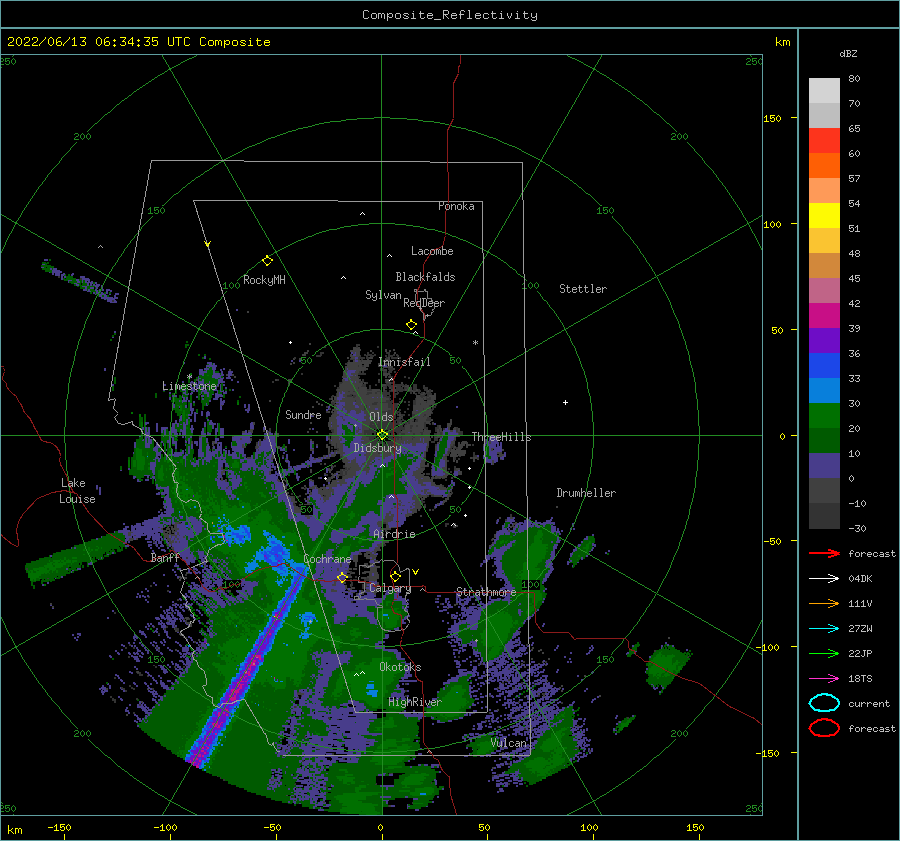Click the Calgary city label
The height and width of the screenshot is (841, 900).
390,588
